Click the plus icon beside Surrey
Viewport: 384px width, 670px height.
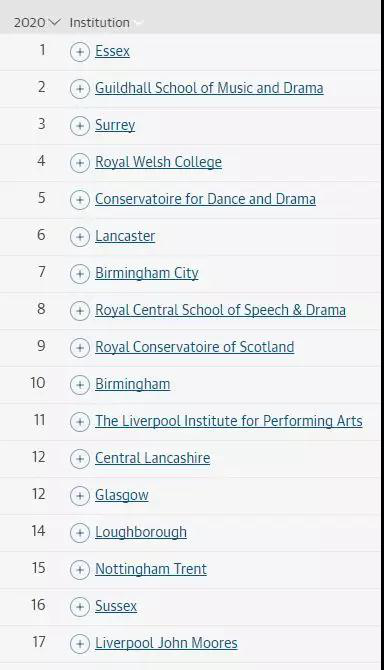80,126
